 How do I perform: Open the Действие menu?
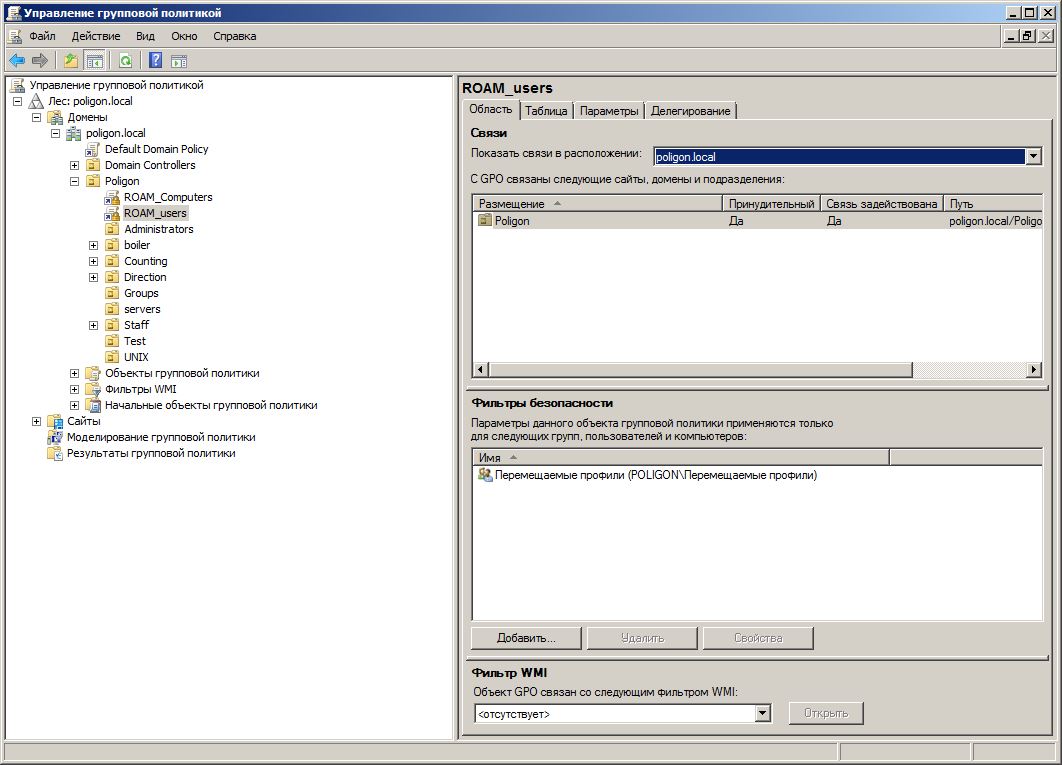point(96,36)
